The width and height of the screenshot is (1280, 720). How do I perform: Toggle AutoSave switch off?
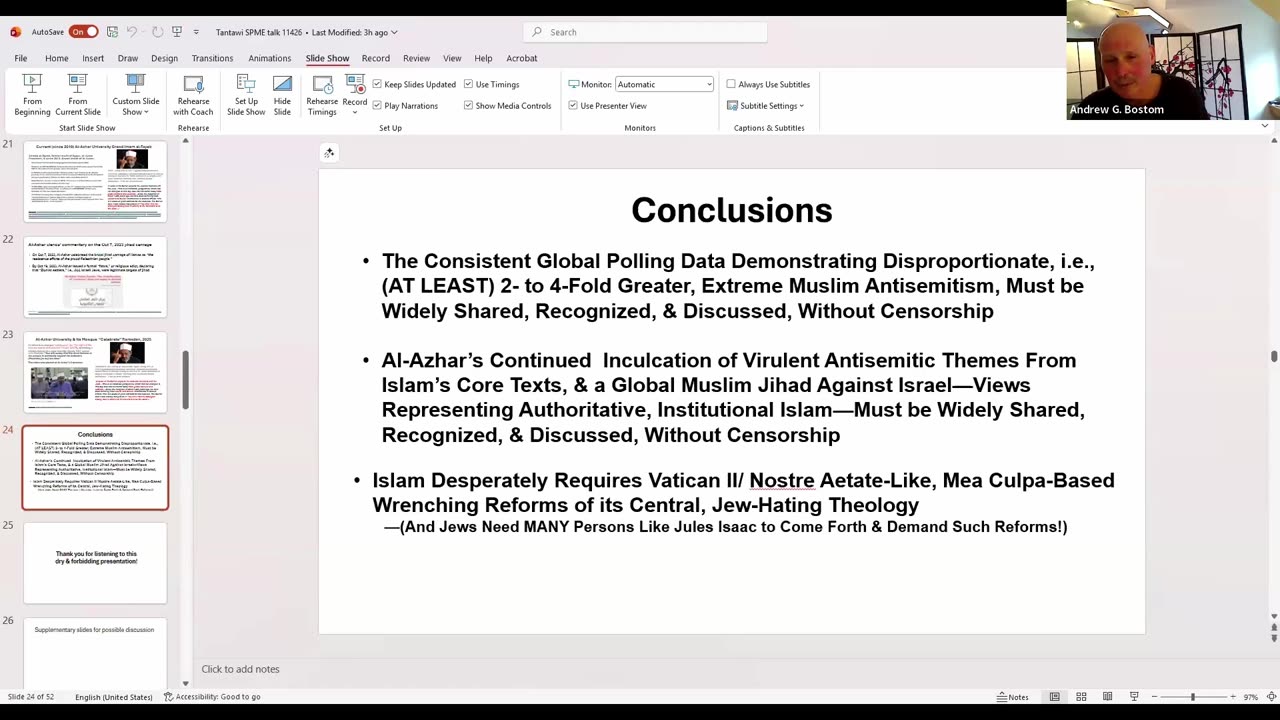click(83, 32)
